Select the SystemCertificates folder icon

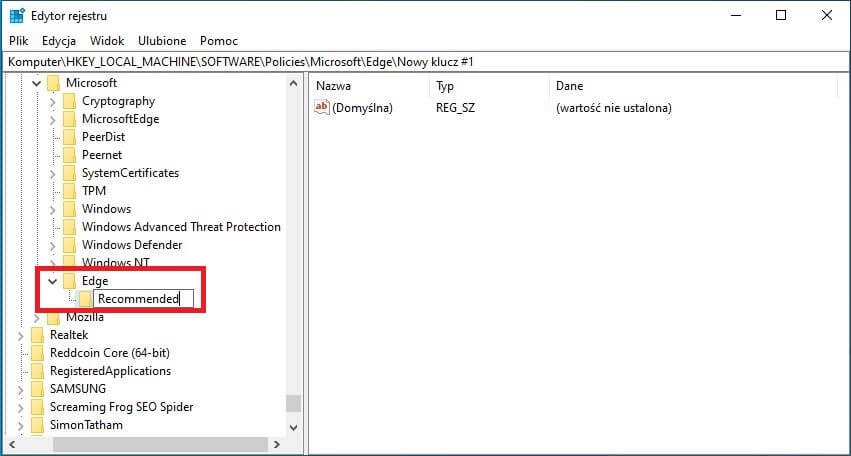(69, 173)
